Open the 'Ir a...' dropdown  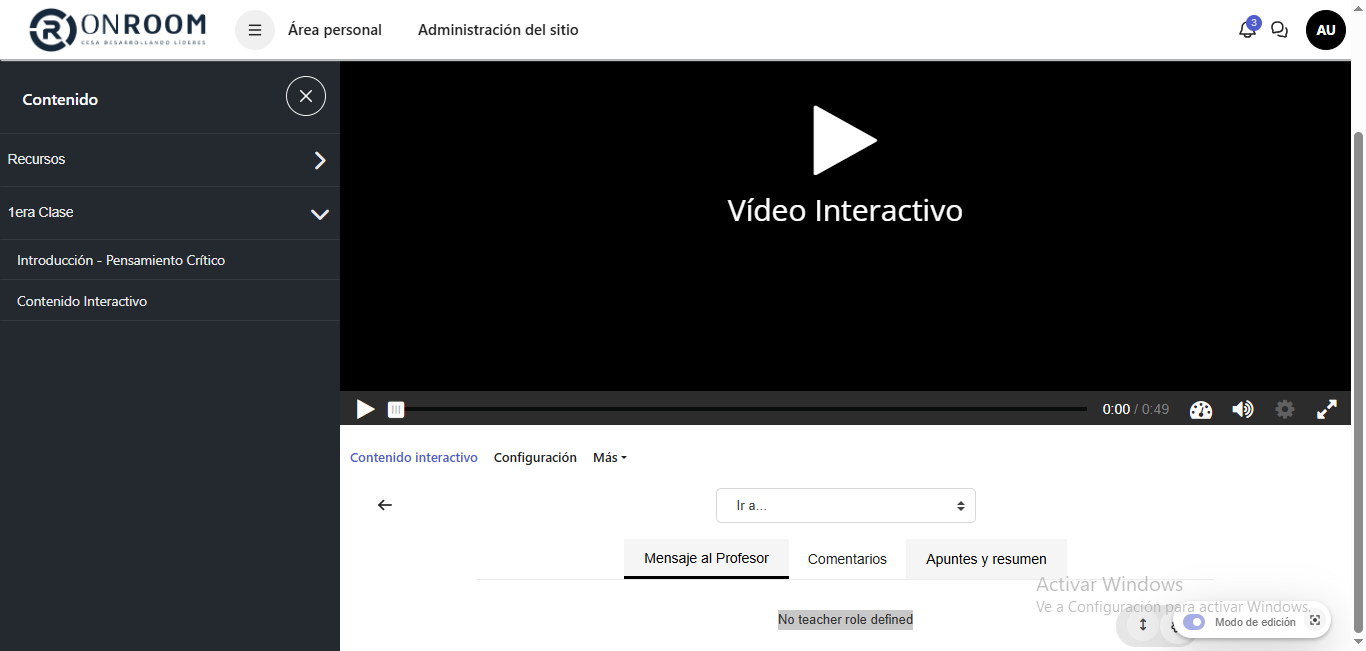845,505
